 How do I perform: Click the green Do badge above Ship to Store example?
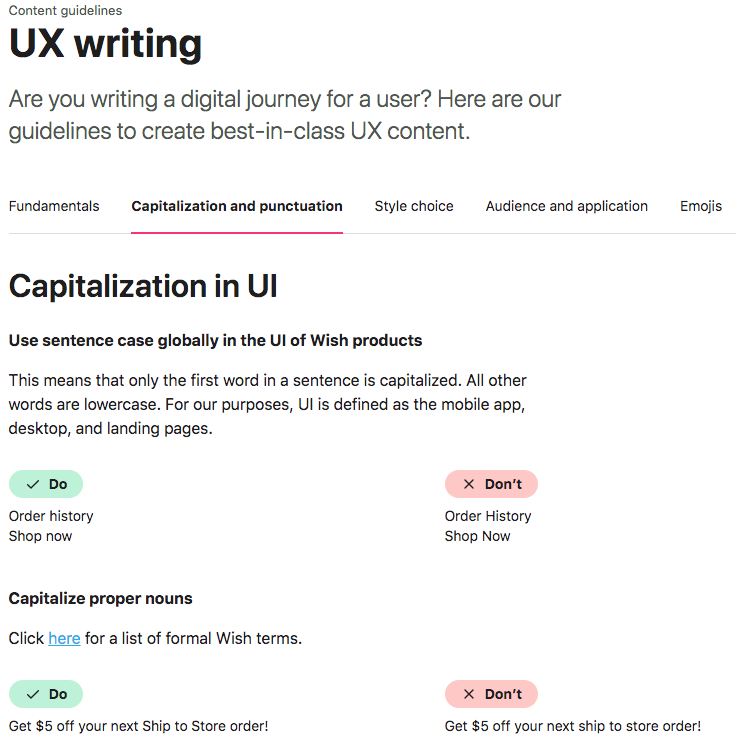tap(46, 694)
